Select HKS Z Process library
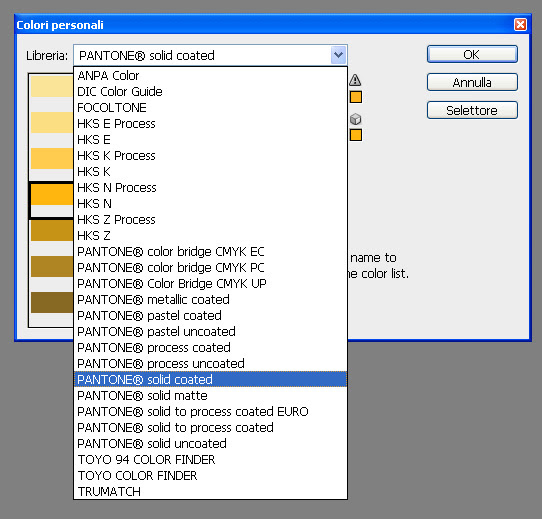Image resolution: width=542 pixels, height=519 pixels. point(210,220)
